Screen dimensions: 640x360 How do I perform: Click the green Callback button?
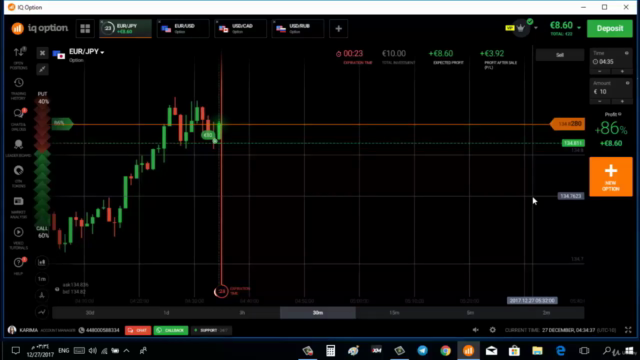171,330
